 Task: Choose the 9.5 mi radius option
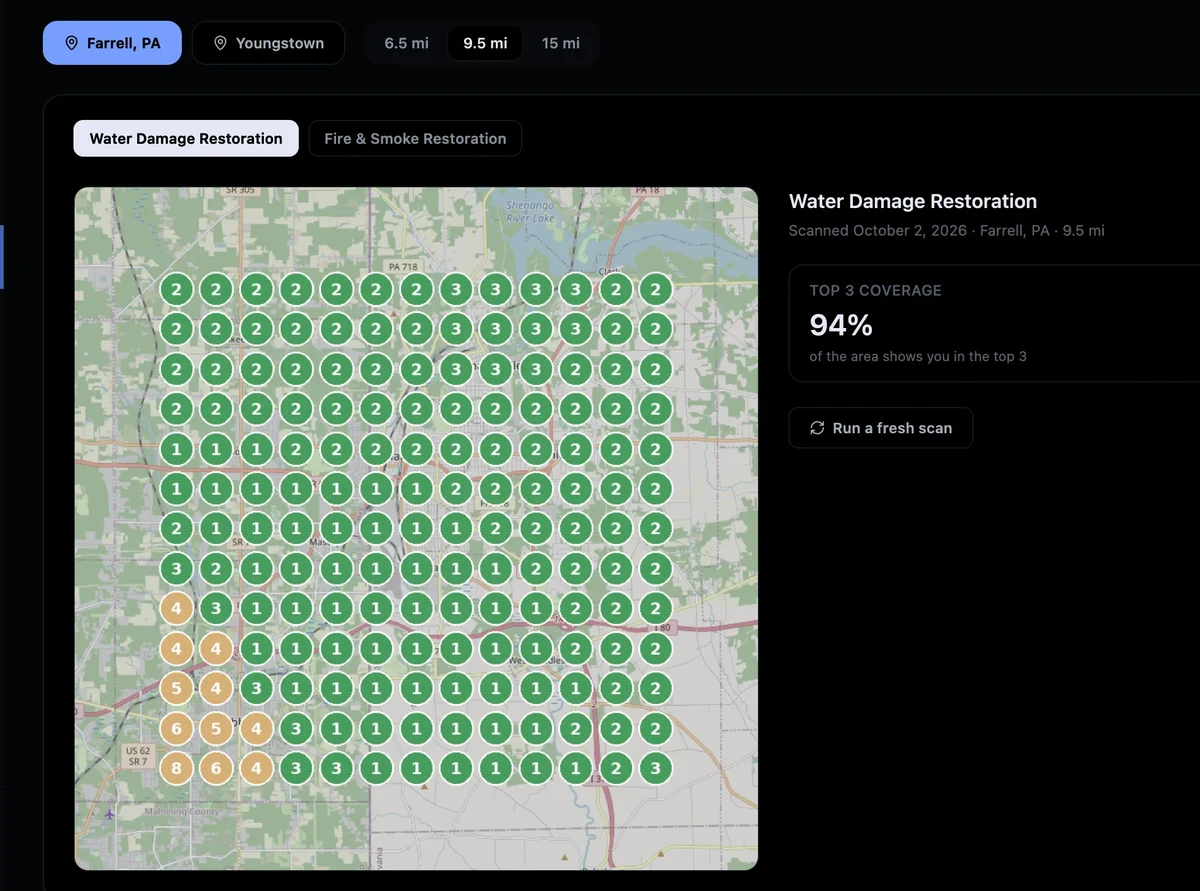tap(485, 43)
